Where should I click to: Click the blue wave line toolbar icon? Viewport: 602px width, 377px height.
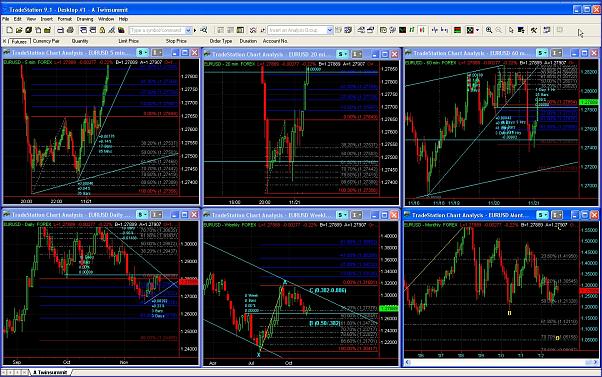(435, 30)
